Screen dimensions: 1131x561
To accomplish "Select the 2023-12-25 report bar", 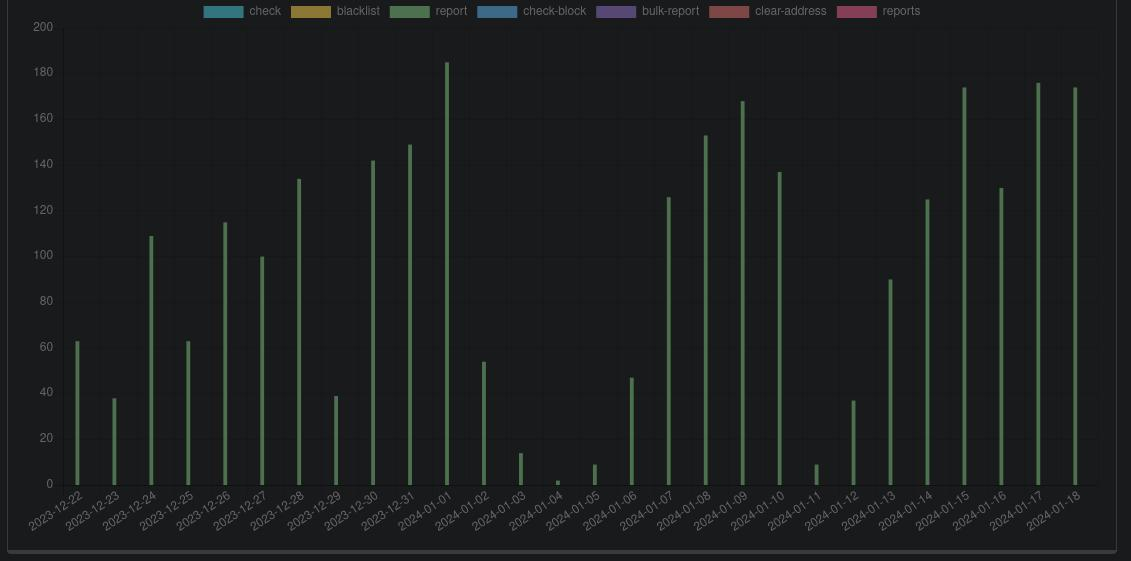I will click(x=188, y=412).
